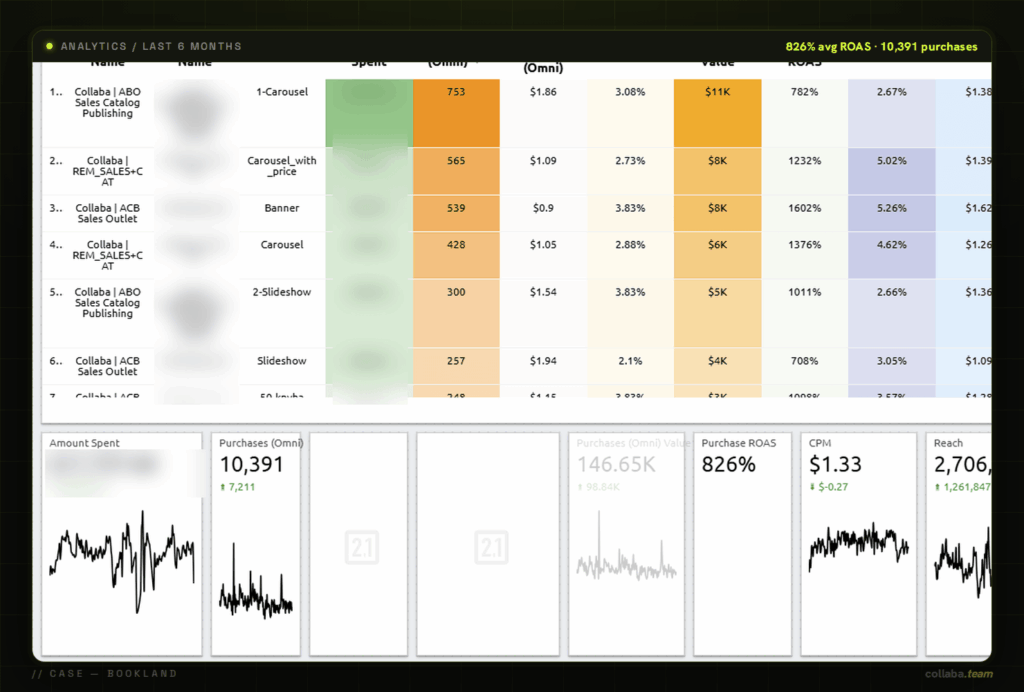Click the Carousel_with_price ad name
The height and width of the screenshot is (692, 1024).
tap(281, 166)
